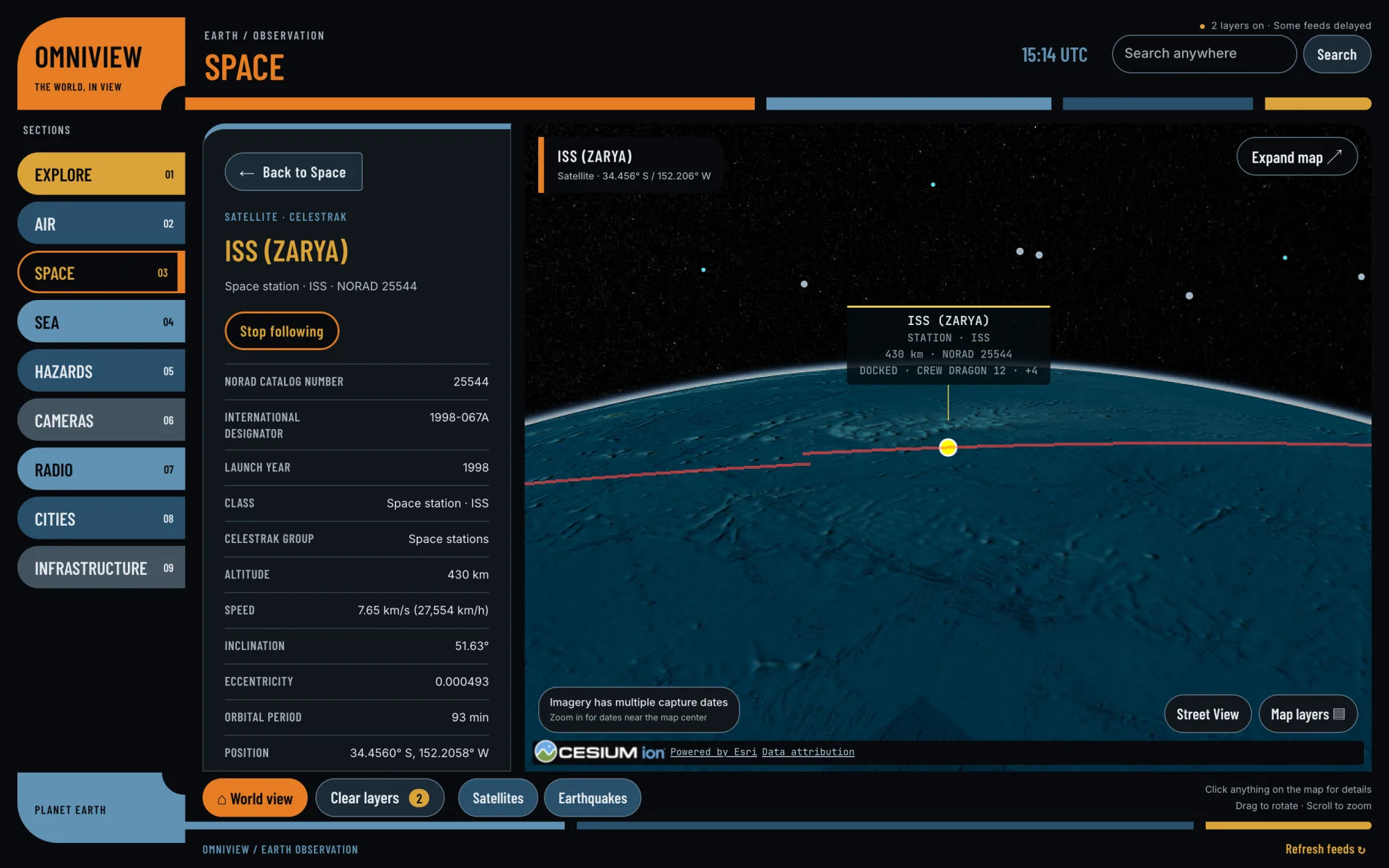
Task: Expand the map view
Action: coord(1297,157)
